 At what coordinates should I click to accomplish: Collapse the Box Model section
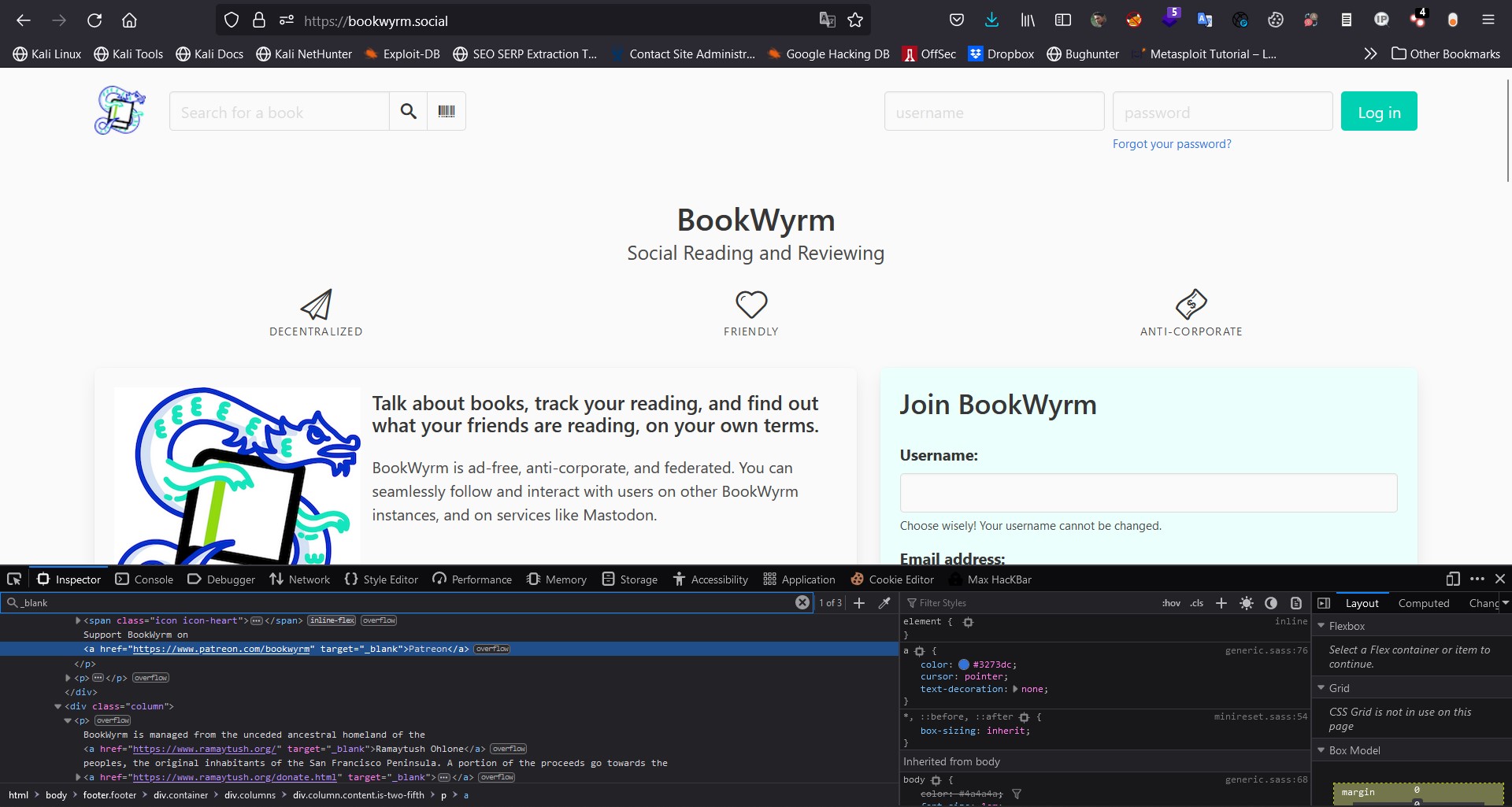click(1321, 750)
